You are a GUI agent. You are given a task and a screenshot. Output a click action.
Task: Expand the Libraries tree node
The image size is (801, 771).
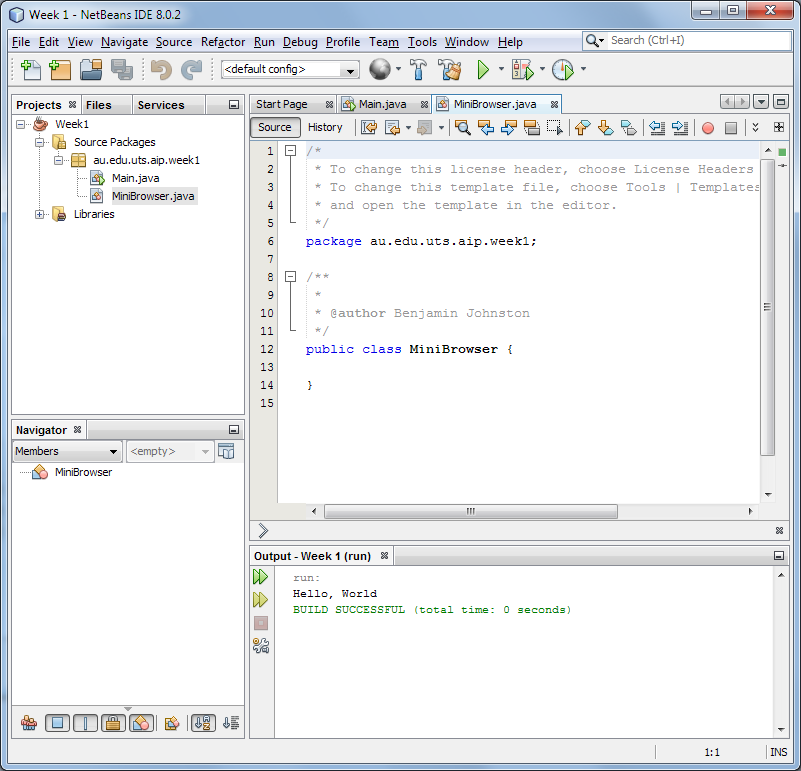[x=40, y=213]
